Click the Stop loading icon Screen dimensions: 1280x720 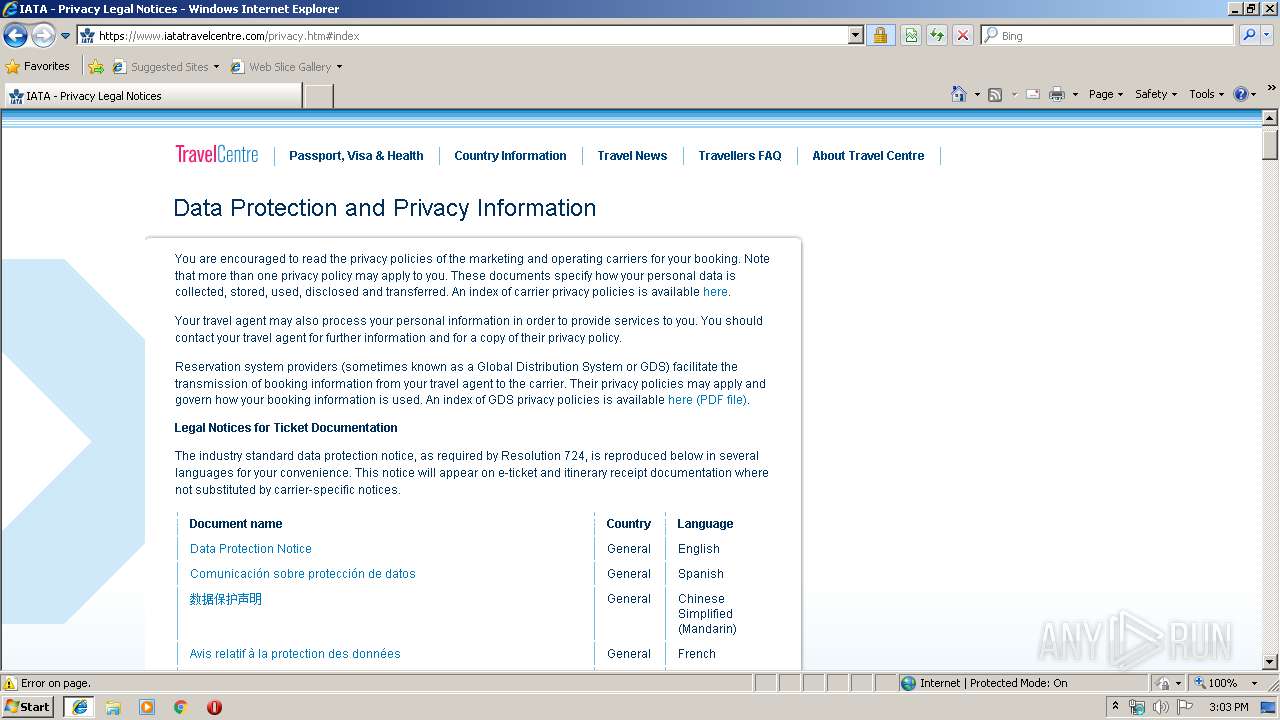[x=963, y=36]
